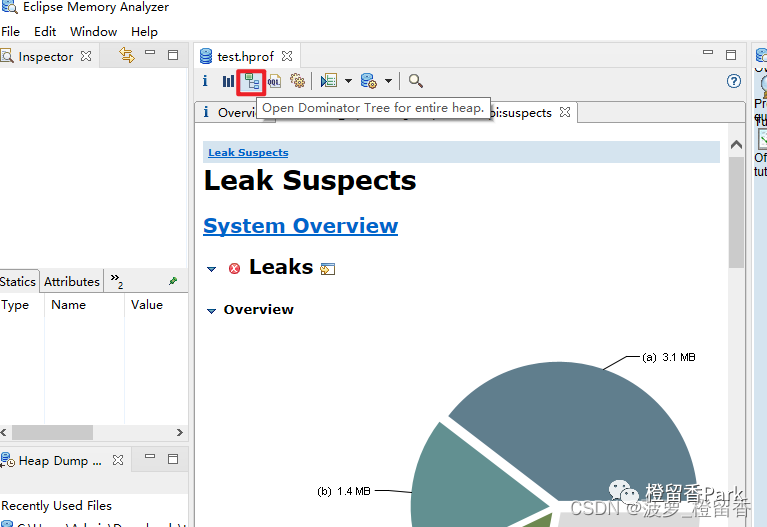The width and height of the screenshot is (767, 527).
Task: Open the Overview info toolbar icon
Action: point(205,81)
